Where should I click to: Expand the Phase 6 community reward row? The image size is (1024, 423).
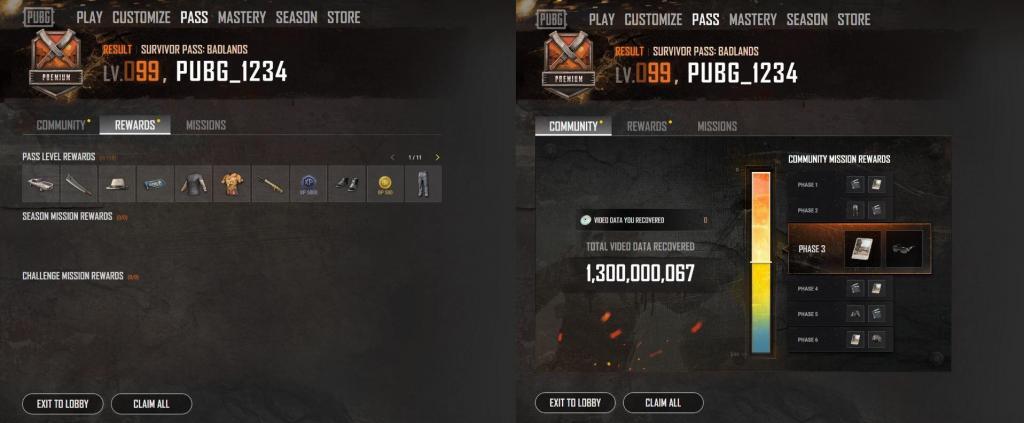pos(840,339)
